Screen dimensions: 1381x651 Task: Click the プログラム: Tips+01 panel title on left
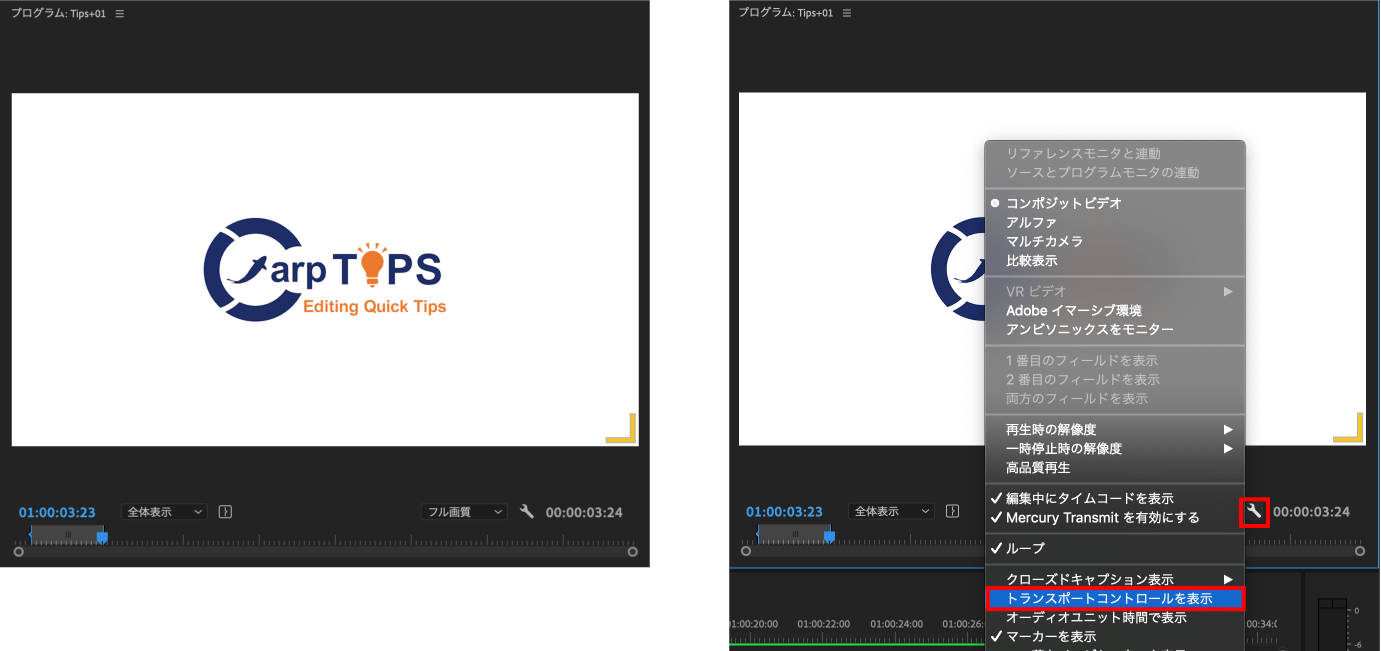coord(57,14)
